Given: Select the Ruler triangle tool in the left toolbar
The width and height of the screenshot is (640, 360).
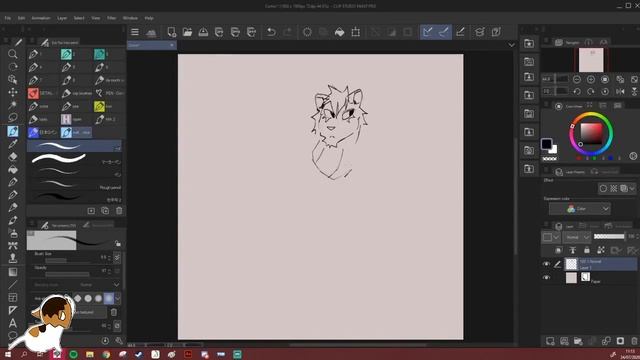Looking at the screenshot, I should click(13, 310).
